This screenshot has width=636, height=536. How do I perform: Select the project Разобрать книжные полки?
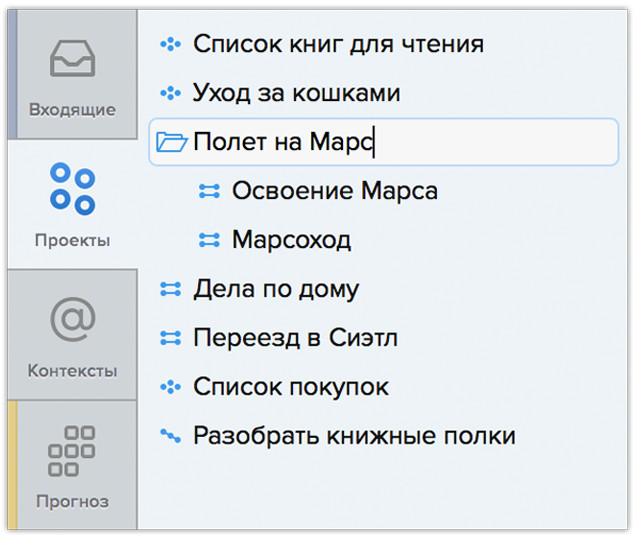point(354,436)
